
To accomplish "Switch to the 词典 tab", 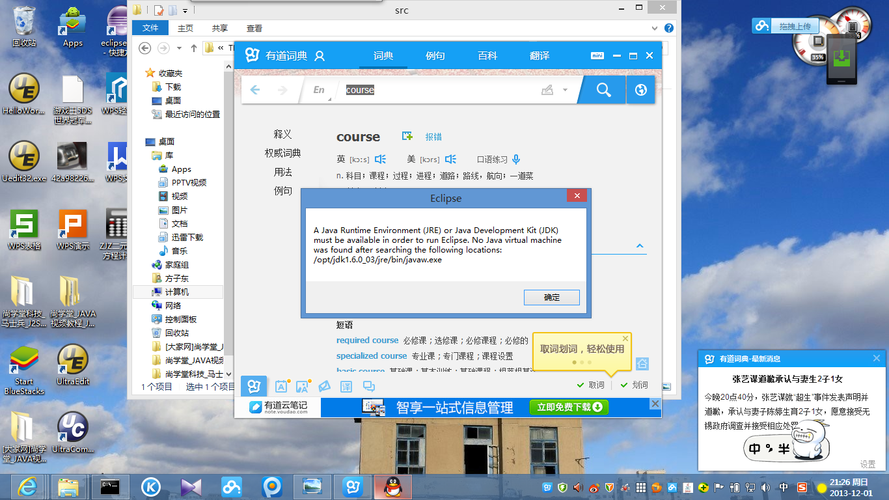I will click(383, 56).
